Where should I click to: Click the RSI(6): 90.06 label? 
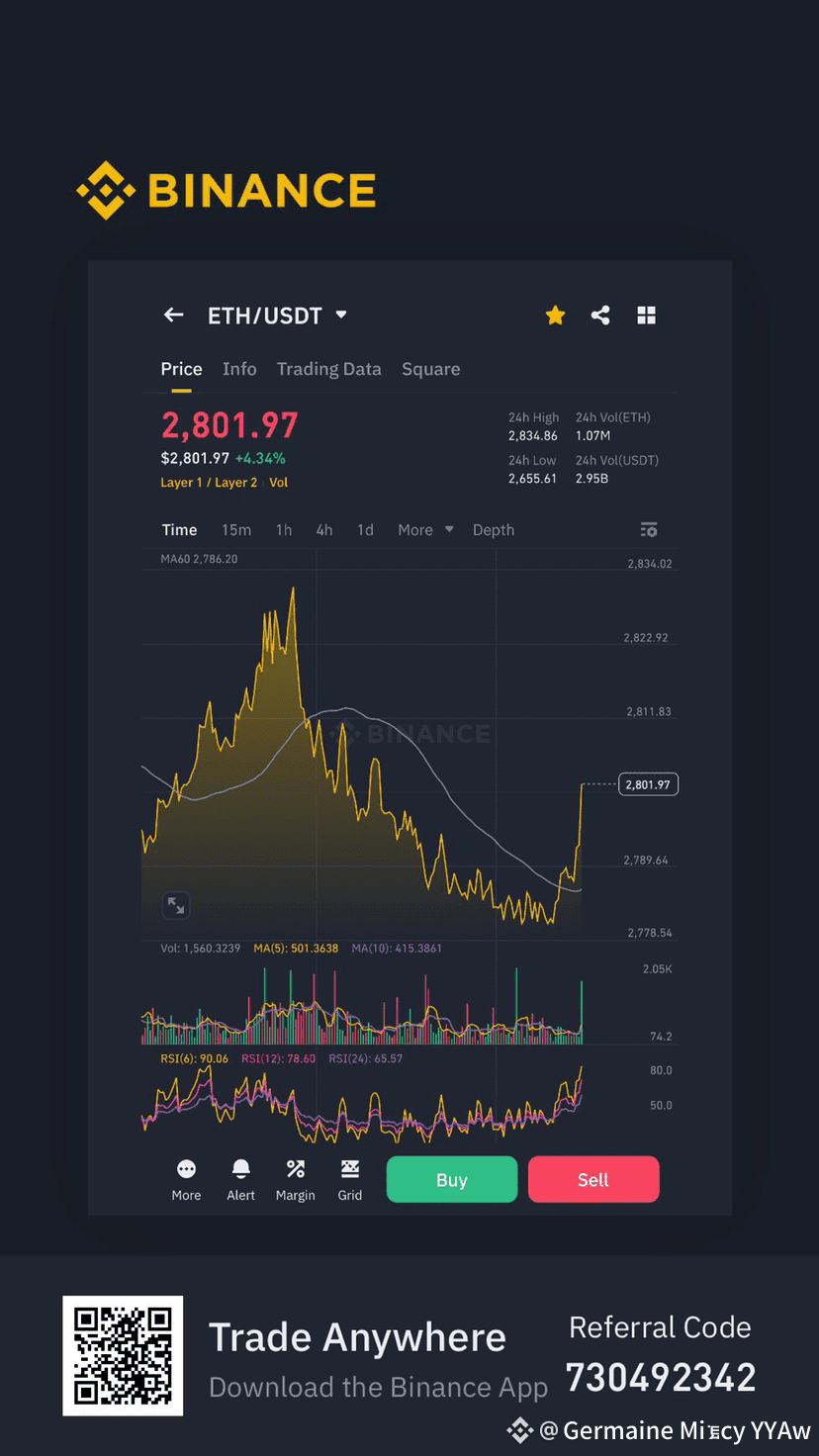[194, 1058]
